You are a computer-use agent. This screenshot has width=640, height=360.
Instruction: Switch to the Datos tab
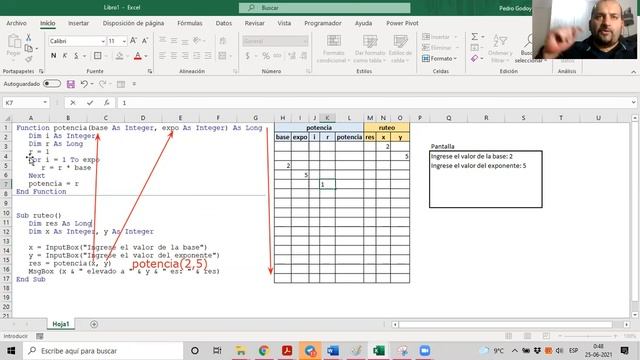click(224, 23)
